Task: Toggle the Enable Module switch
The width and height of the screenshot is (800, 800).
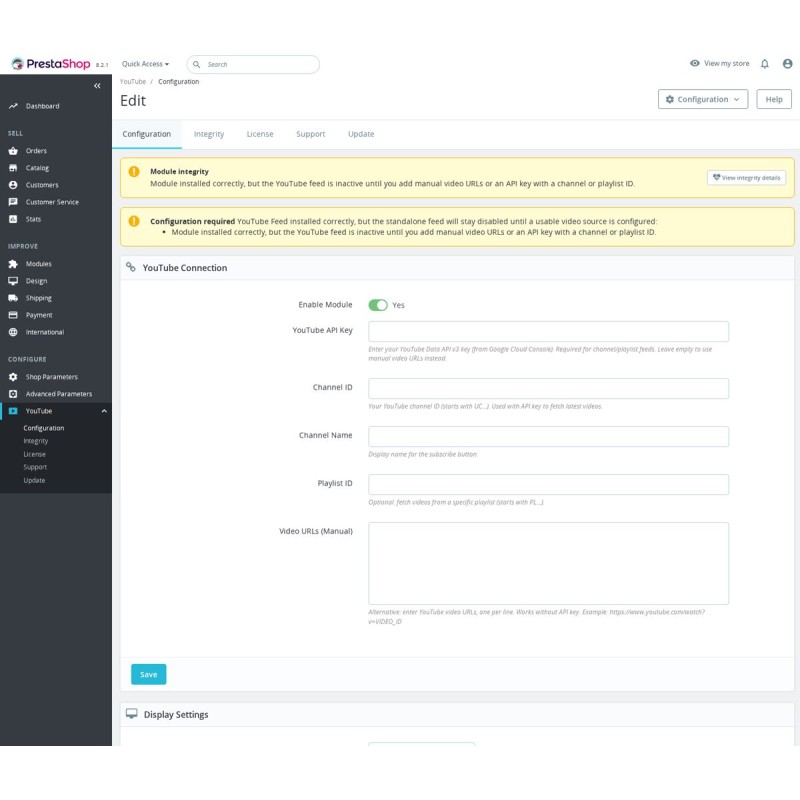Action: [378, 305]
